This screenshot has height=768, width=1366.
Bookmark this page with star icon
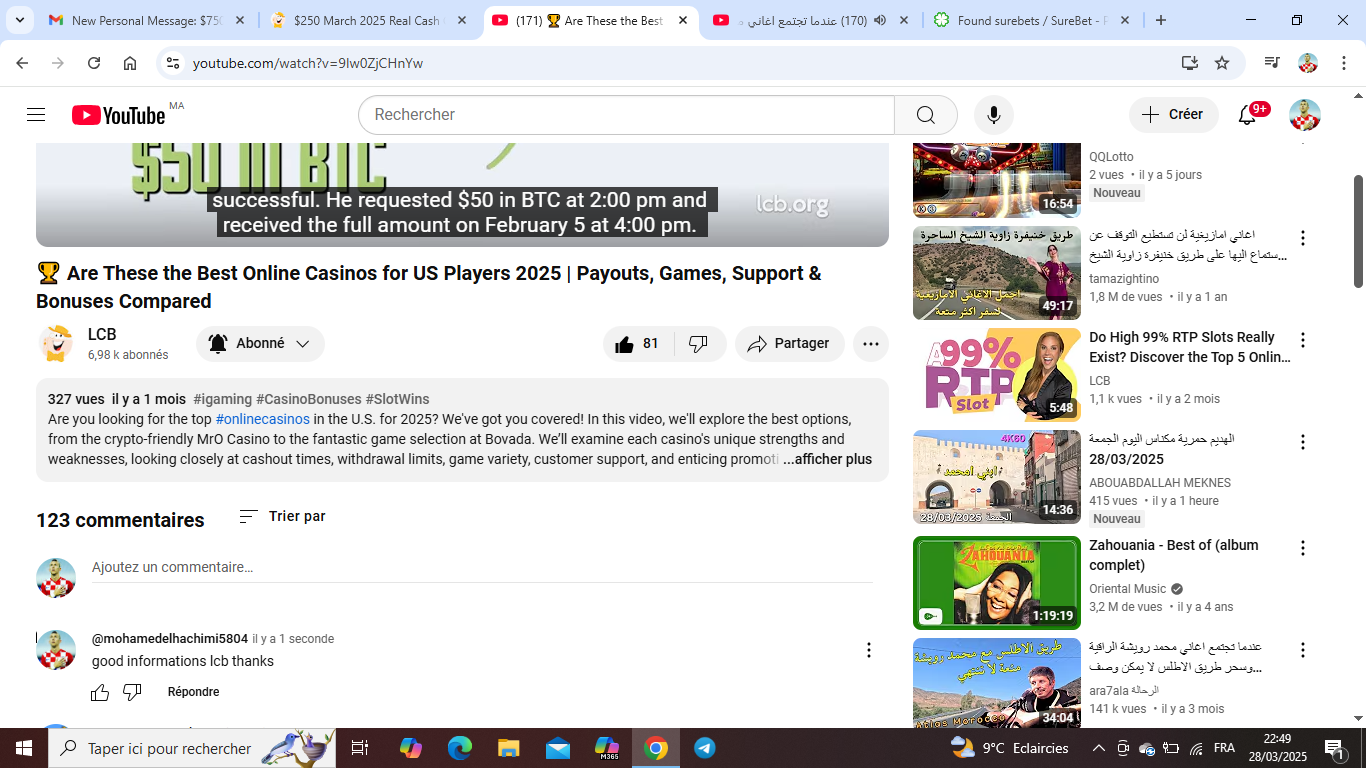point(1222,63)
